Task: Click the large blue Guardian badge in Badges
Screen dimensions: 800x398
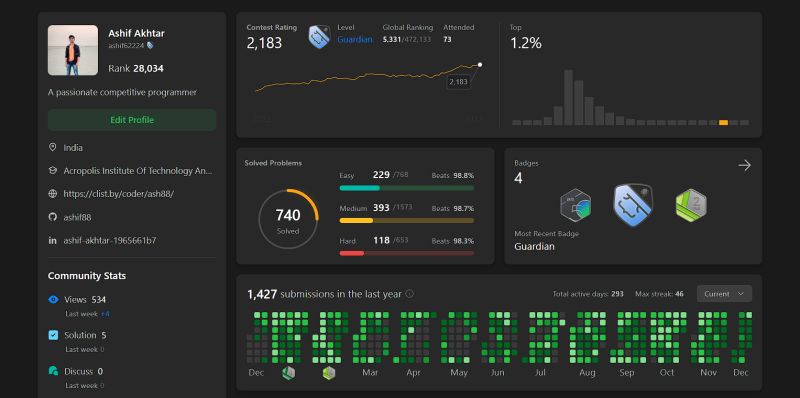Action: pyautogui.click(x=633, y=205)
